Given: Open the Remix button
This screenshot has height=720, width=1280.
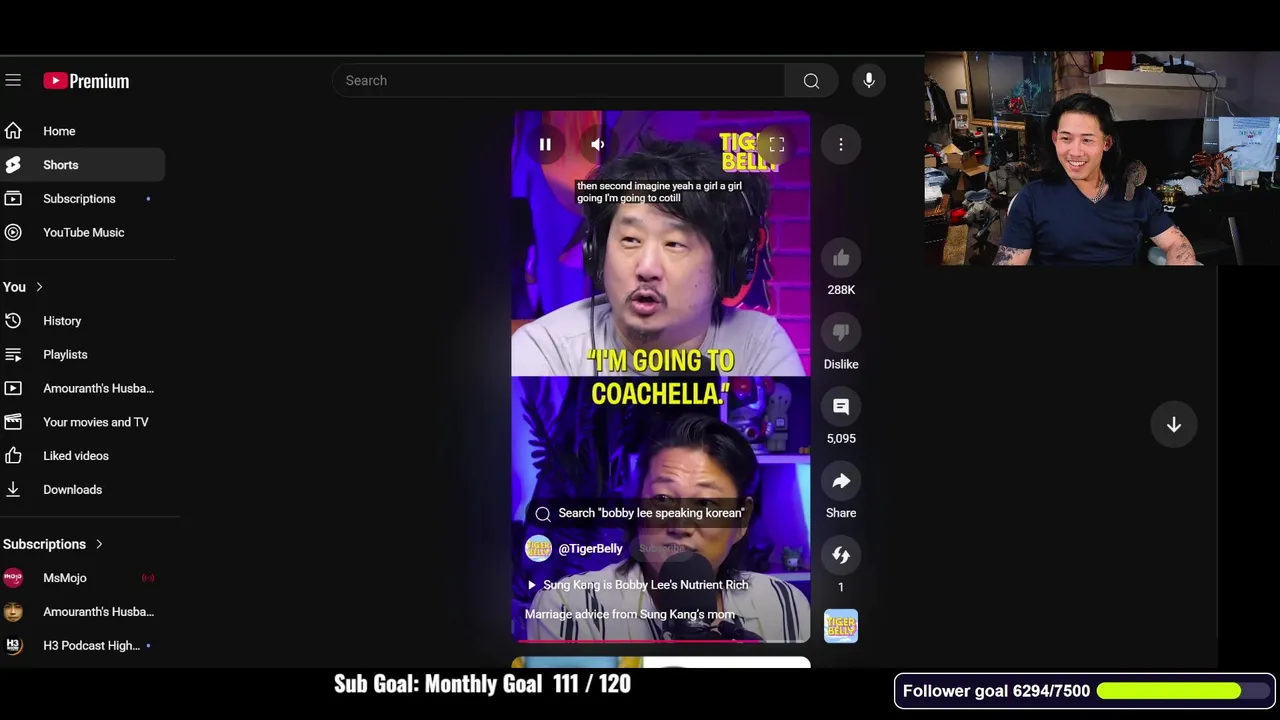Looking at the screenshot, I should (x=841, y=555).
